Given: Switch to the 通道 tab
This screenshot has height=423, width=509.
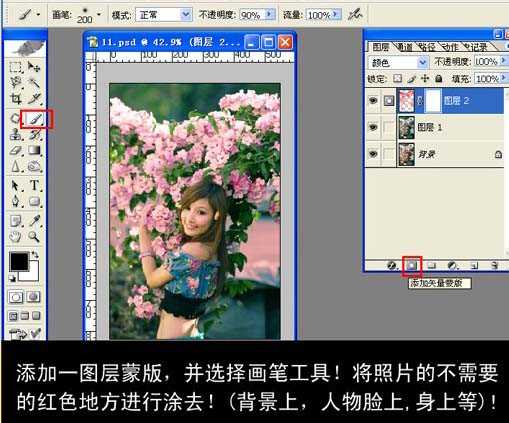Looking at the screenshot, I should pyautogui.click(x=405, y=47).
